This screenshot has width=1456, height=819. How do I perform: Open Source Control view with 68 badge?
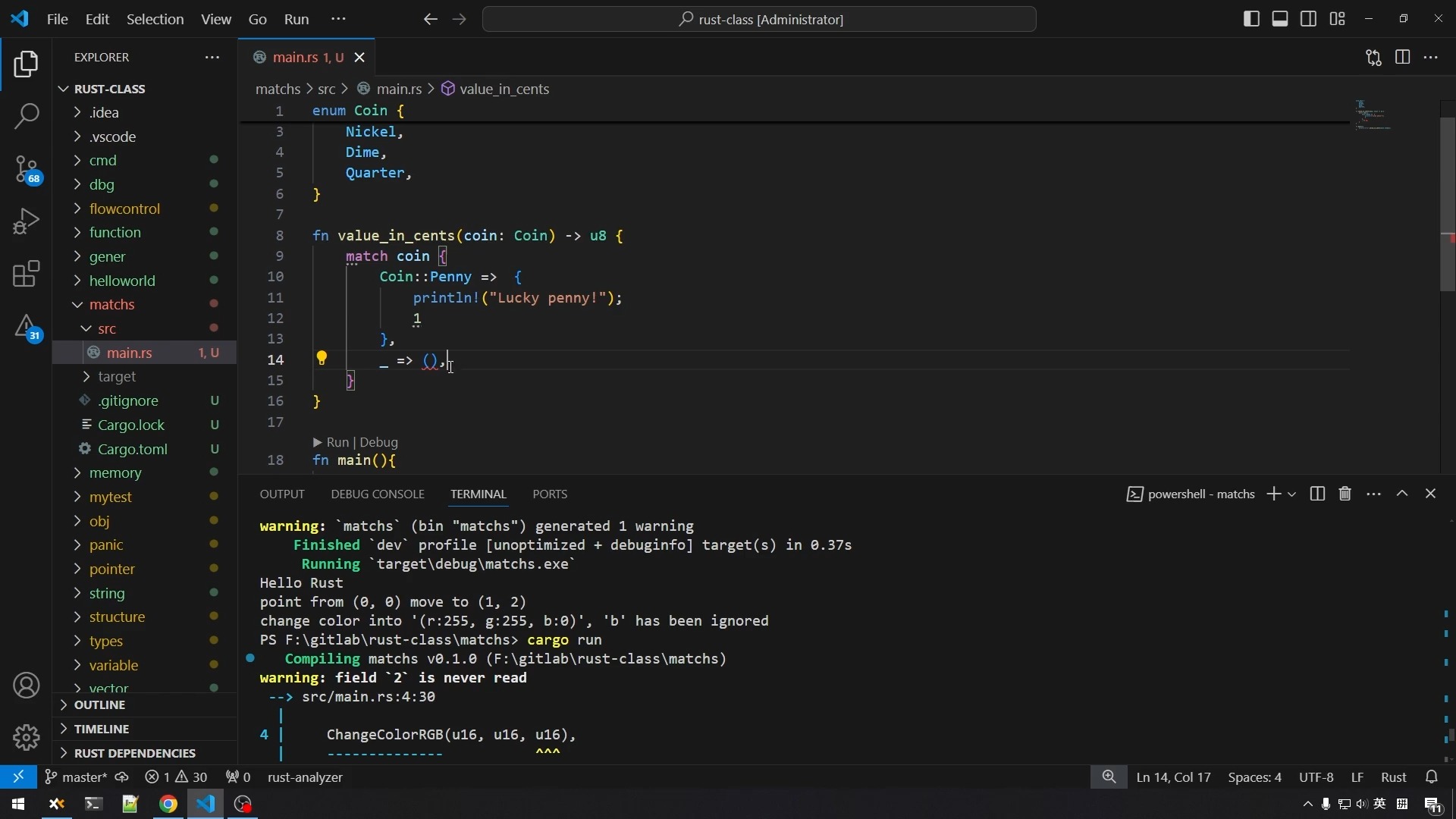(x=27, y=170)
